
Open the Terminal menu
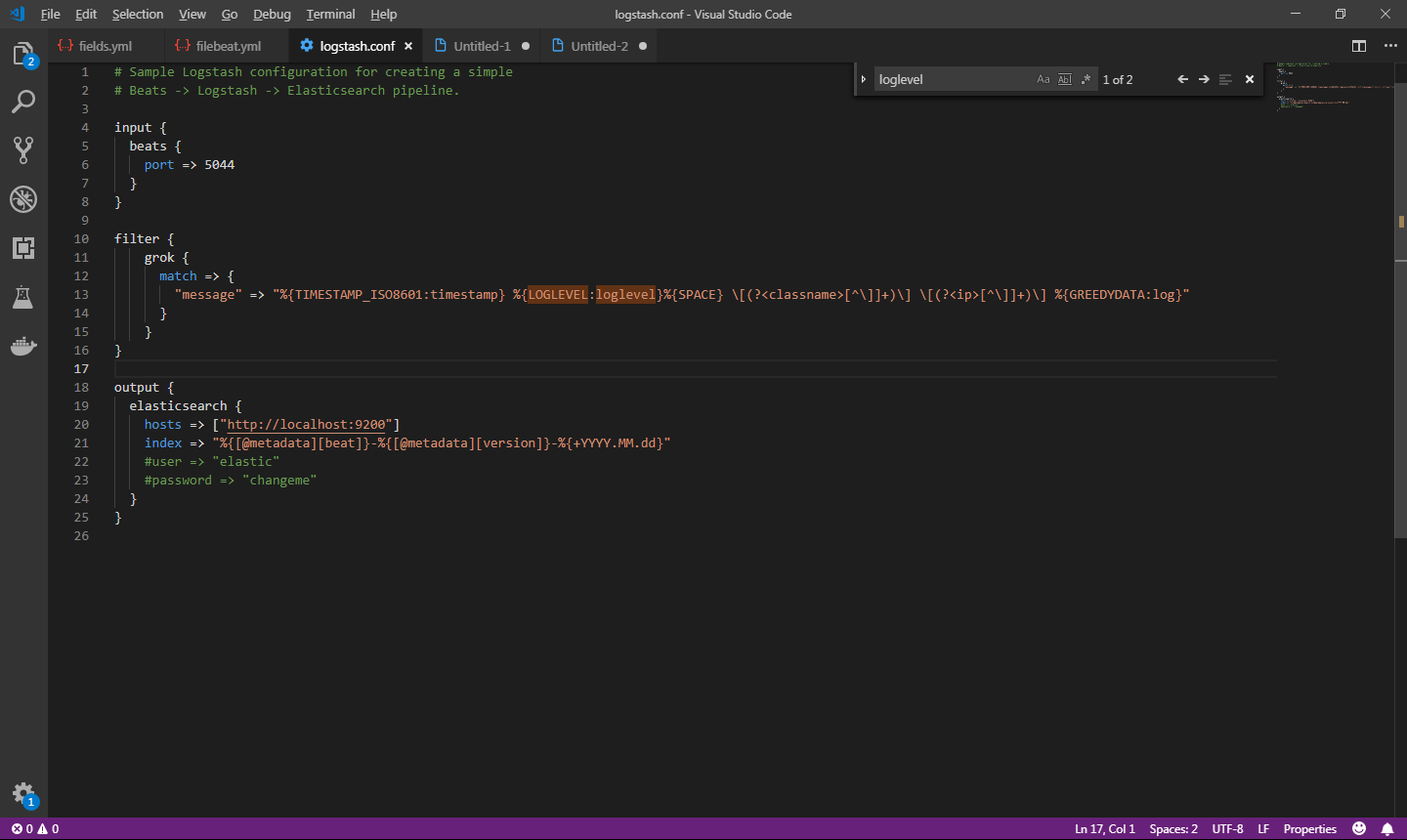pyautogui.click(x=330, y=14)
